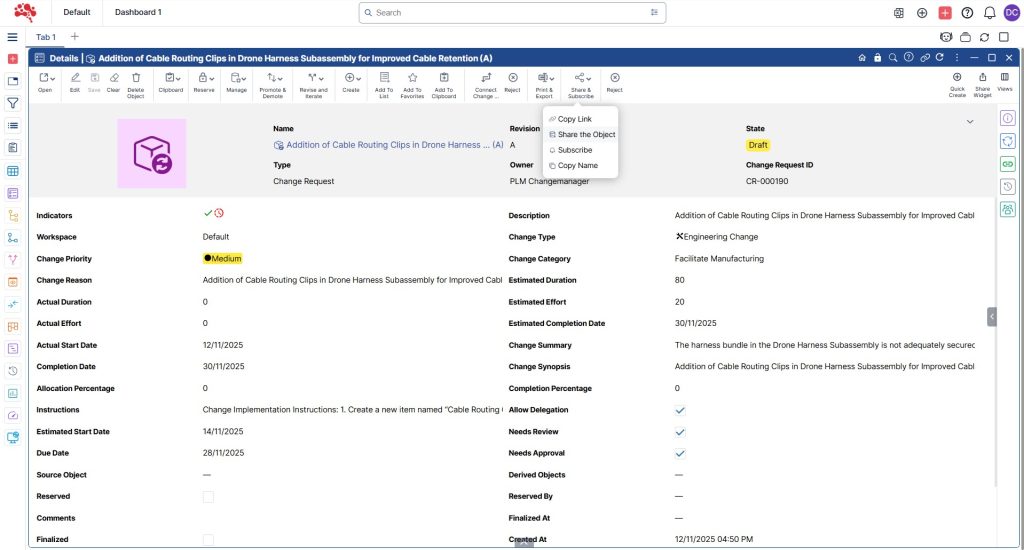
Task: Click the mascot face icon on tab row
Action: (x=946, y=37)
